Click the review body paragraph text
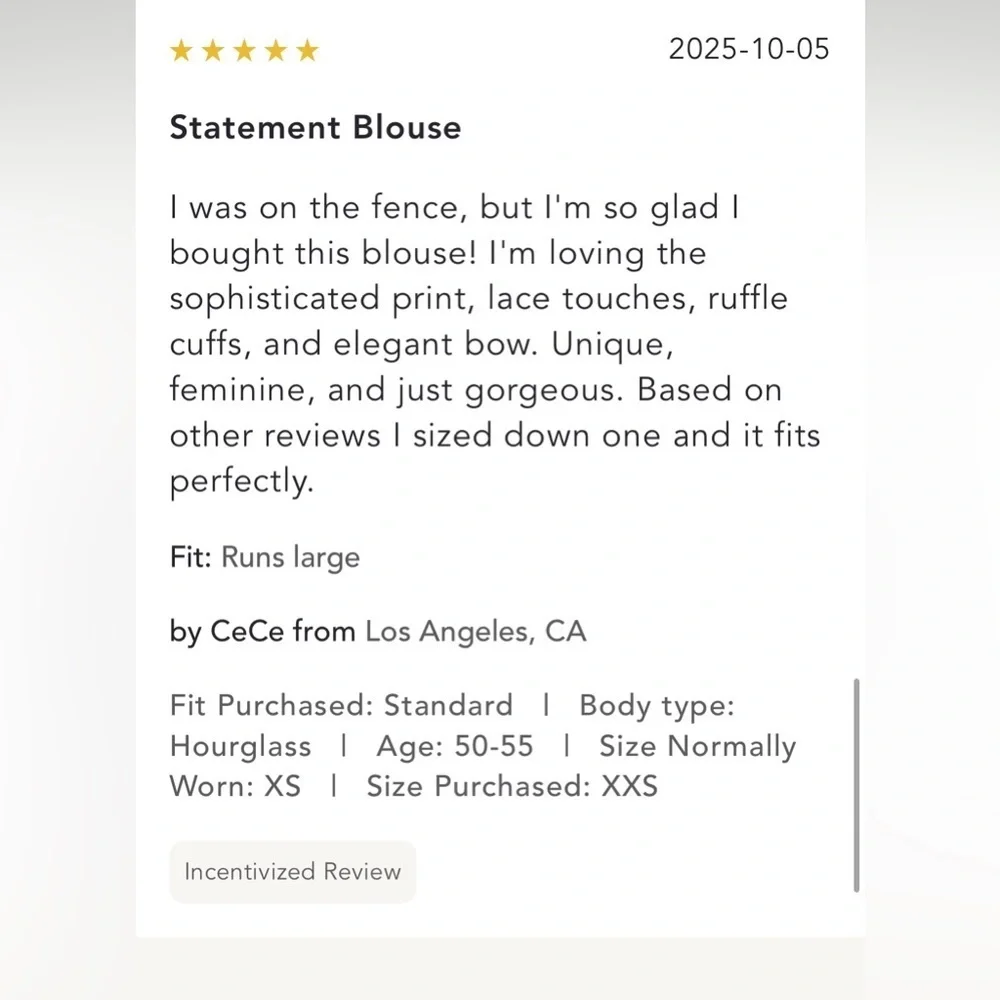Image resolution: width=1000 pixels, height=1000 pixels. [x=495, y=345]
